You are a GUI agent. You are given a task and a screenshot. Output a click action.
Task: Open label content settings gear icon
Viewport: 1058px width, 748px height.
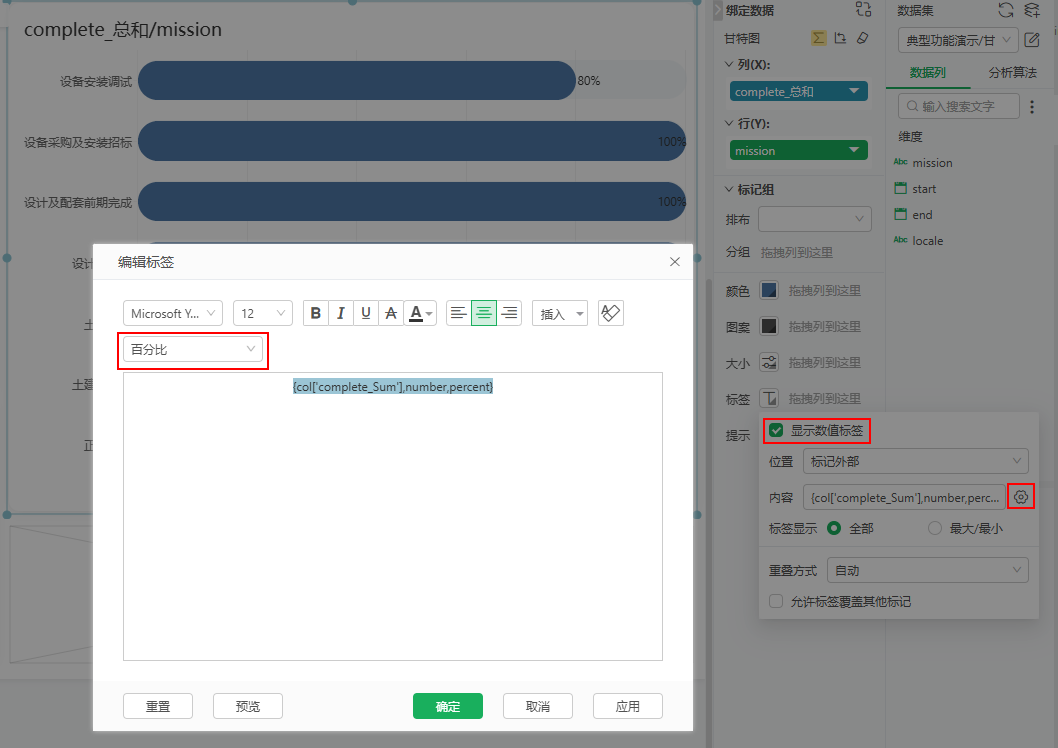pyautogui.click(x=1021, y=497)
